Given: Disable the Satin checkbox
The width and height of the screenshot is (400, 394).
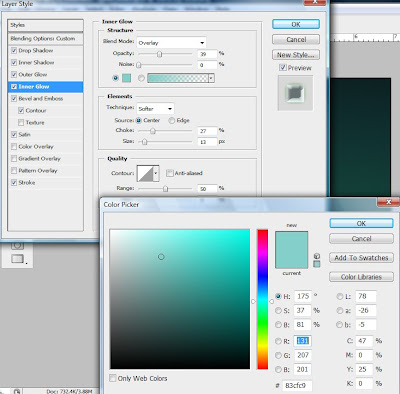Looking at the screenshot, I should pos(14,135).
